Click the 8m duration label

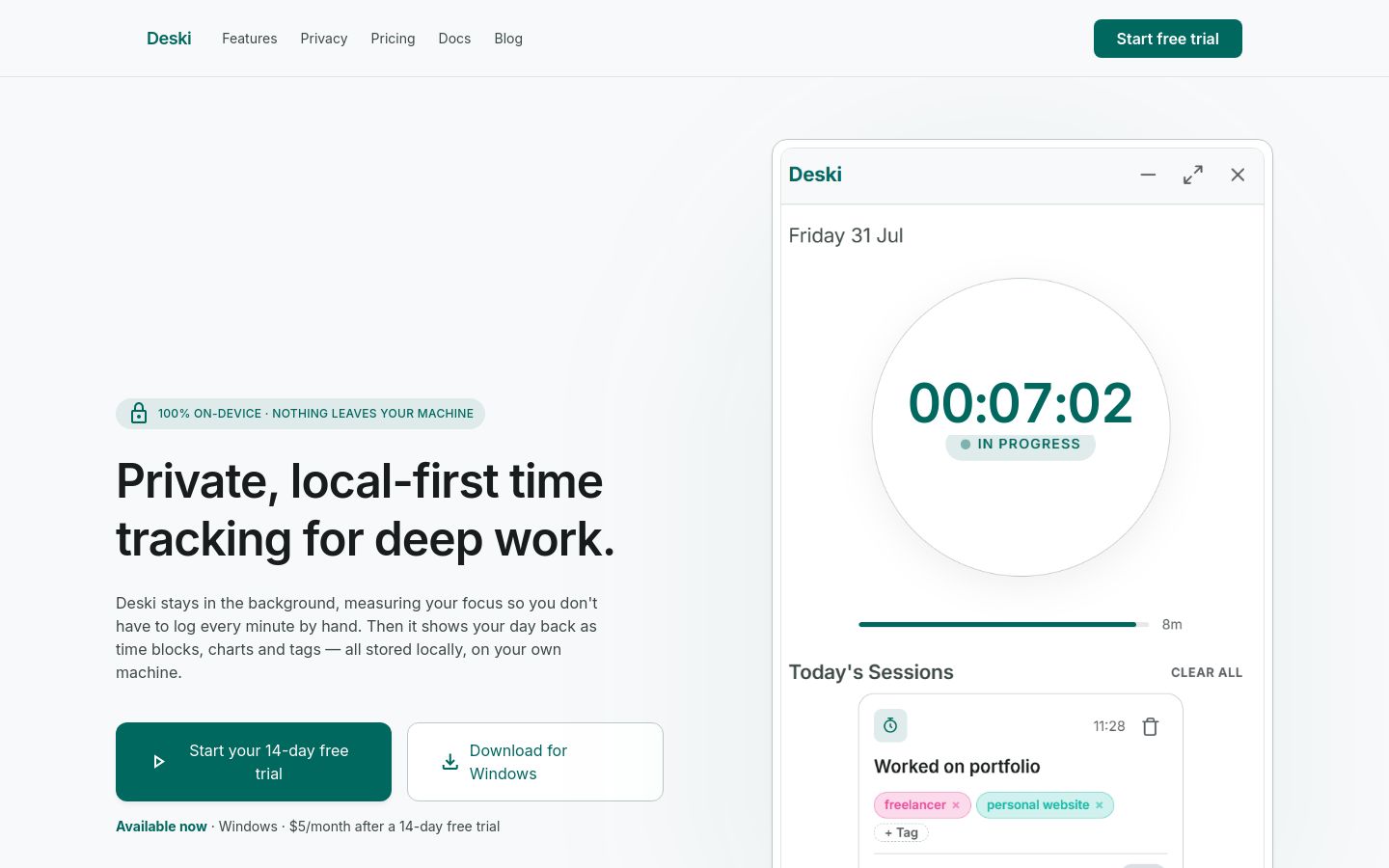pos(1172,625)
